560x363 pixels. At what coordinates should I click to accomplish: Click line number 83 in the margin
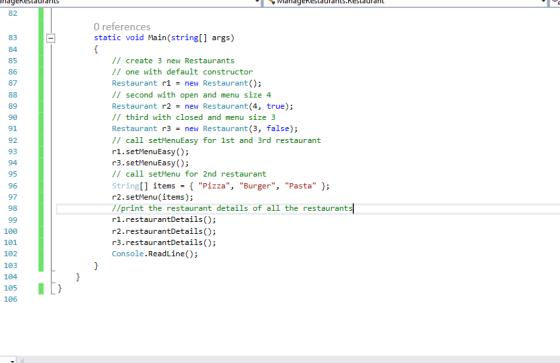tap(12, 38)
